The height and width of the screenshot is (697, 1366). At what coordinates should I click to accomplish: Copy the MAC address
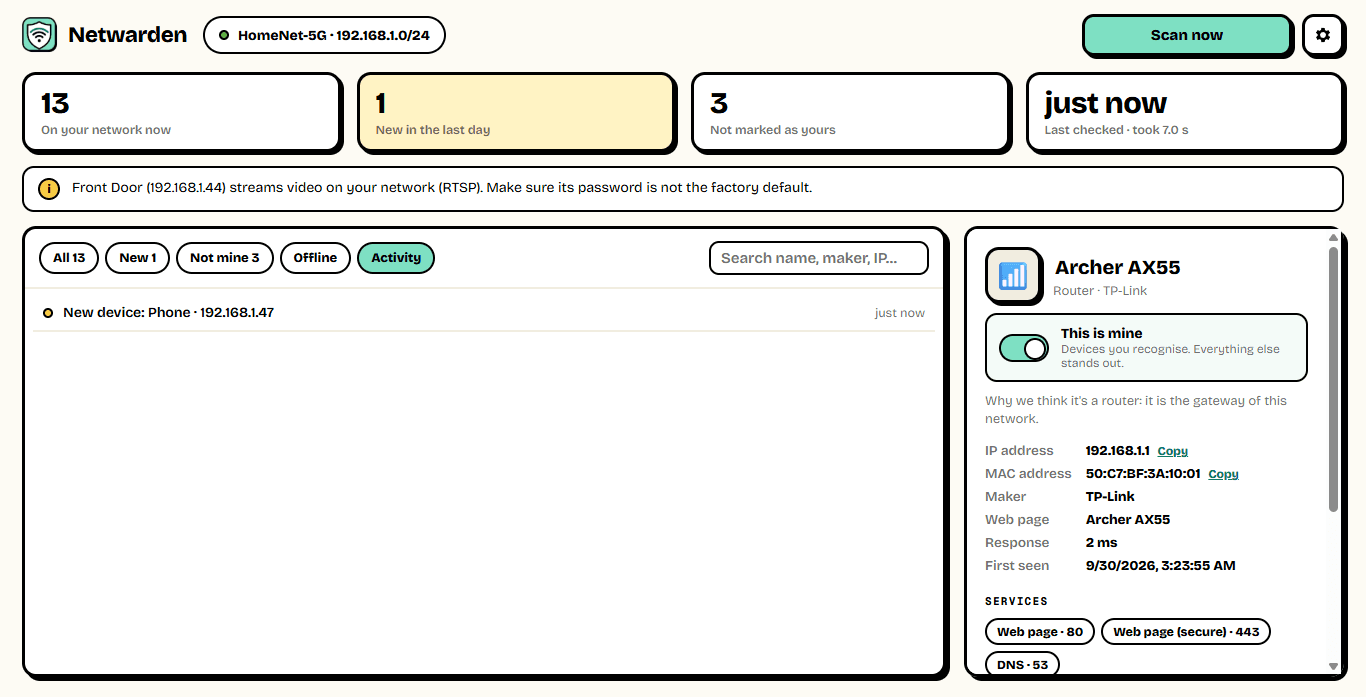[1224, 475]
